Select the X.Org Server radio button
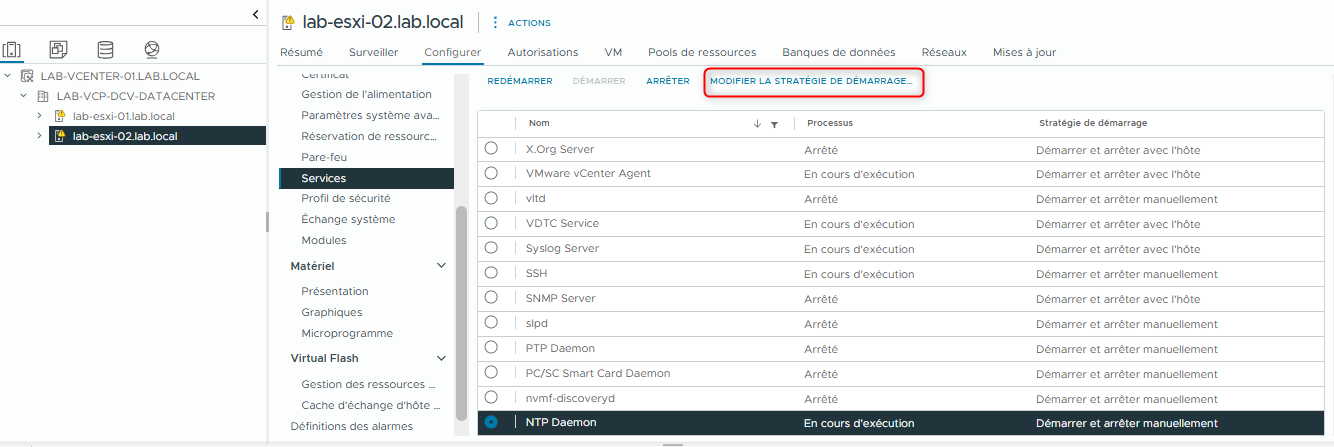Viewport: 1334px width, 447px height. click(491, 148)
